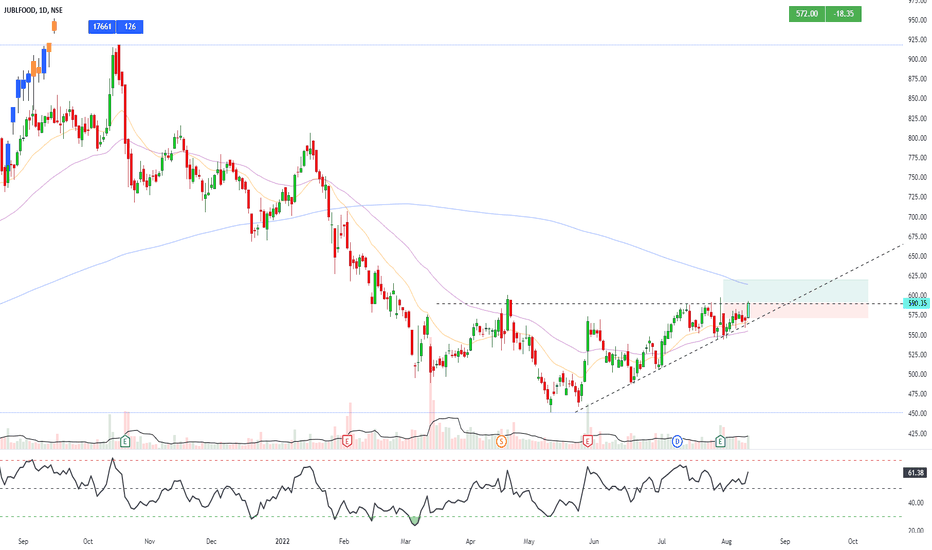
Task: Click the 700.00 price axis label
Action: coord(917,217)
